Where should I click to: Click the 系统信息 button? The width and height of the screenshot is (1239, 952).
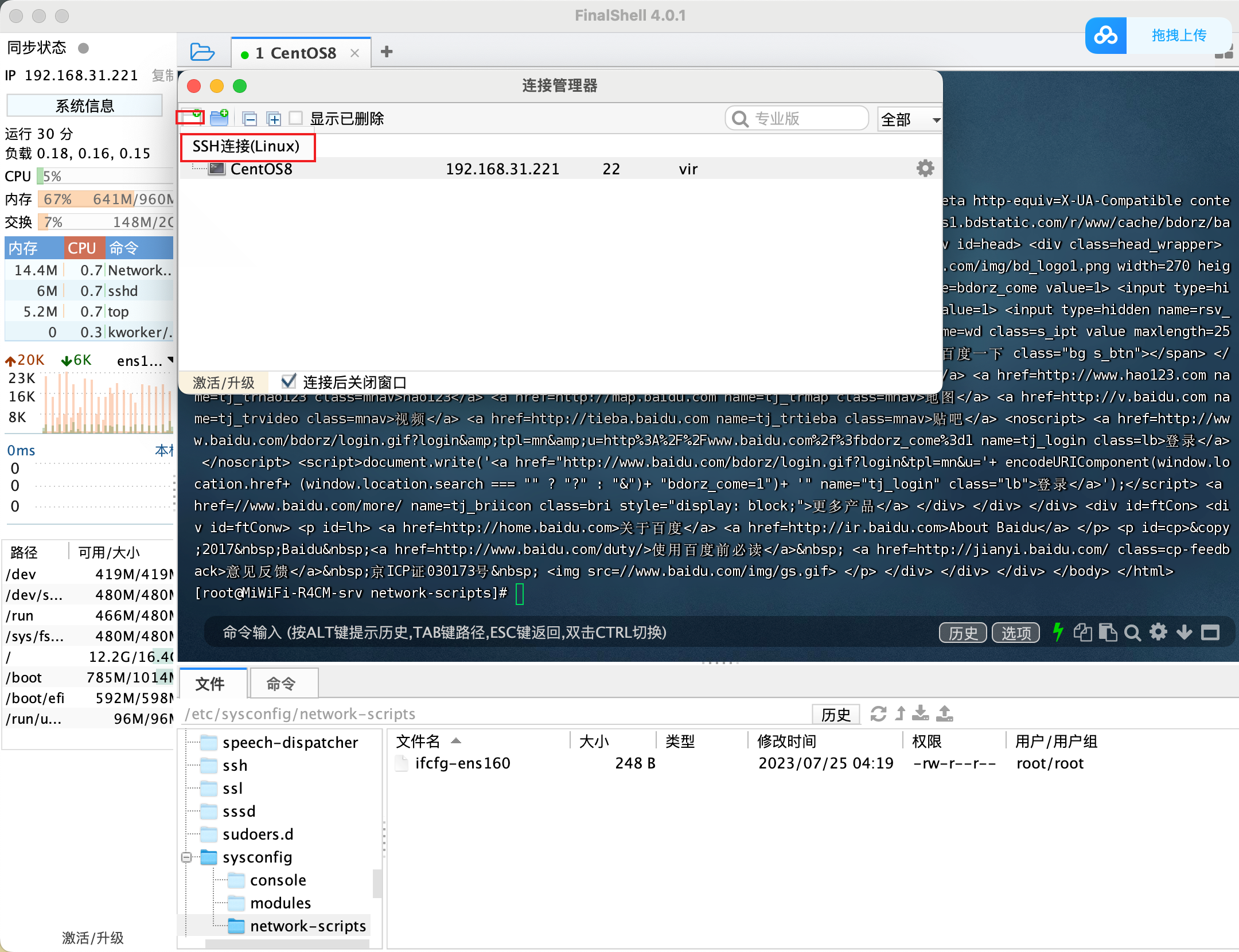[84, 106]
